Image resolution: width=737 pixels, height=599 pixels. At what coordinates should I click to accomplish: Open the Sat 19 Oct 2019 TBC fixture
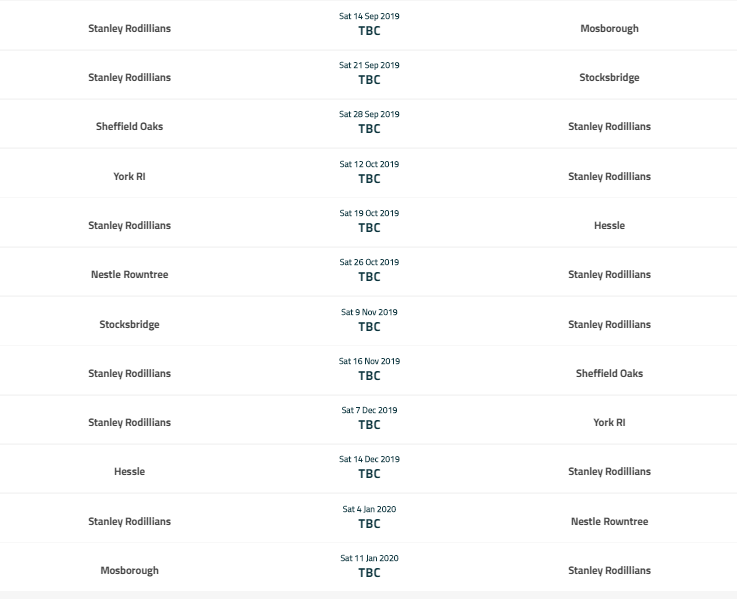(369, 221)
